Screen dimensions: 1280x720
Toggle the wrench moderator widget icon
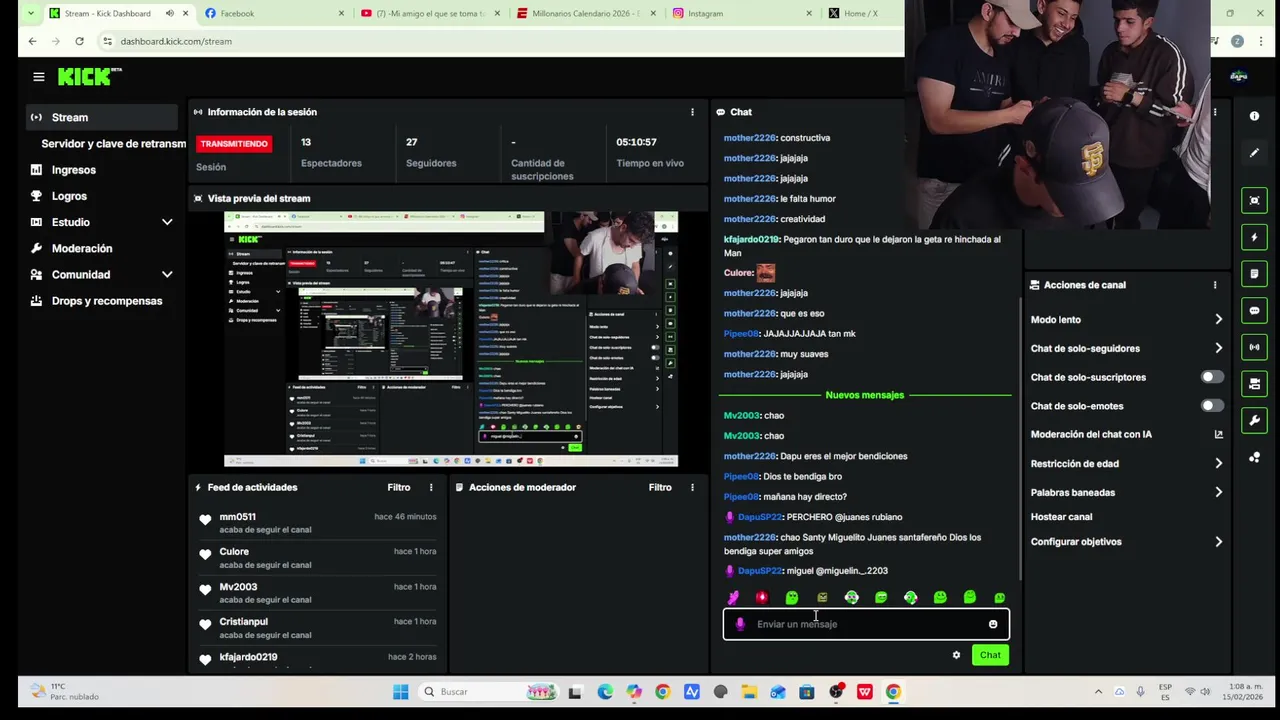click(x=1254, y=420)
